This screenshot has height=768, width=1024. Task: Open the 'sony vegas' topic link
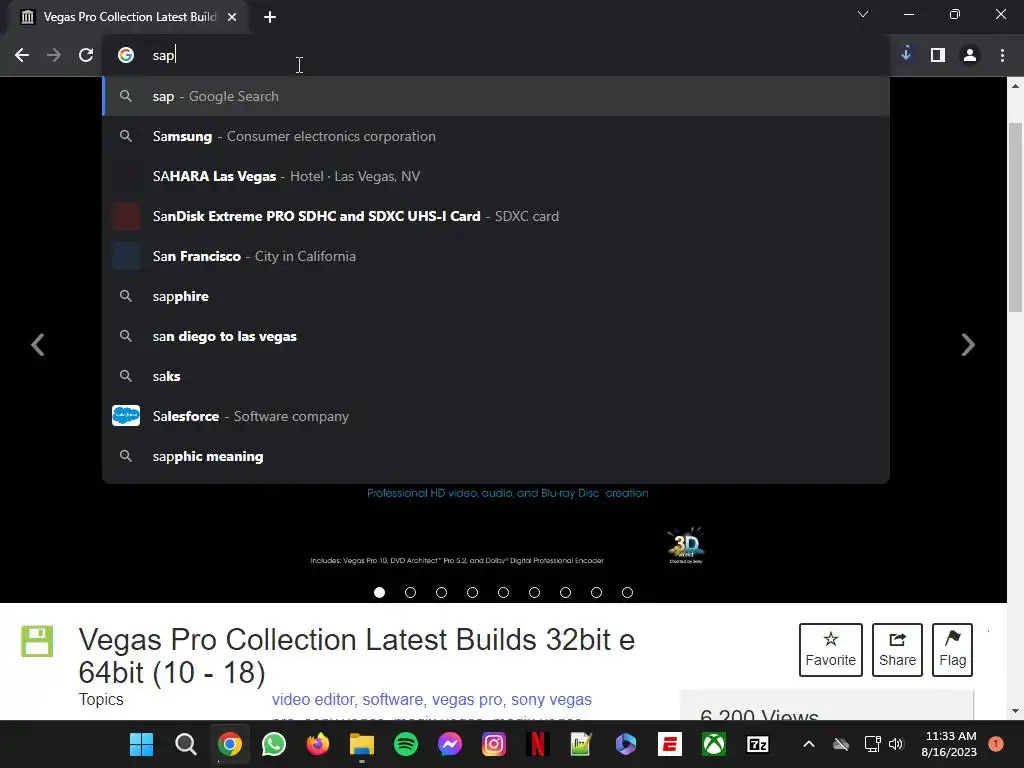pos(551,699)
